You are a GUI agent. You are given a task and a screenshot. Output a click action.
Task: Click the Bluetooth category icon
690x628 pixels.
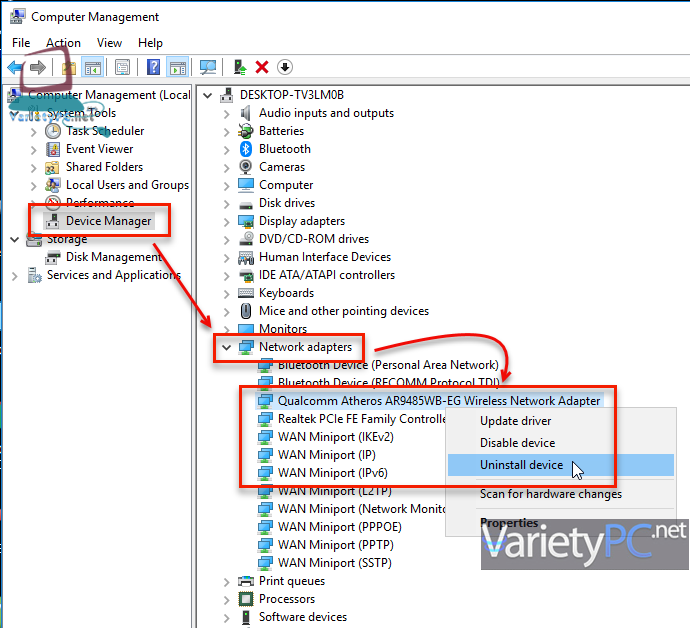tap(246, 149)
